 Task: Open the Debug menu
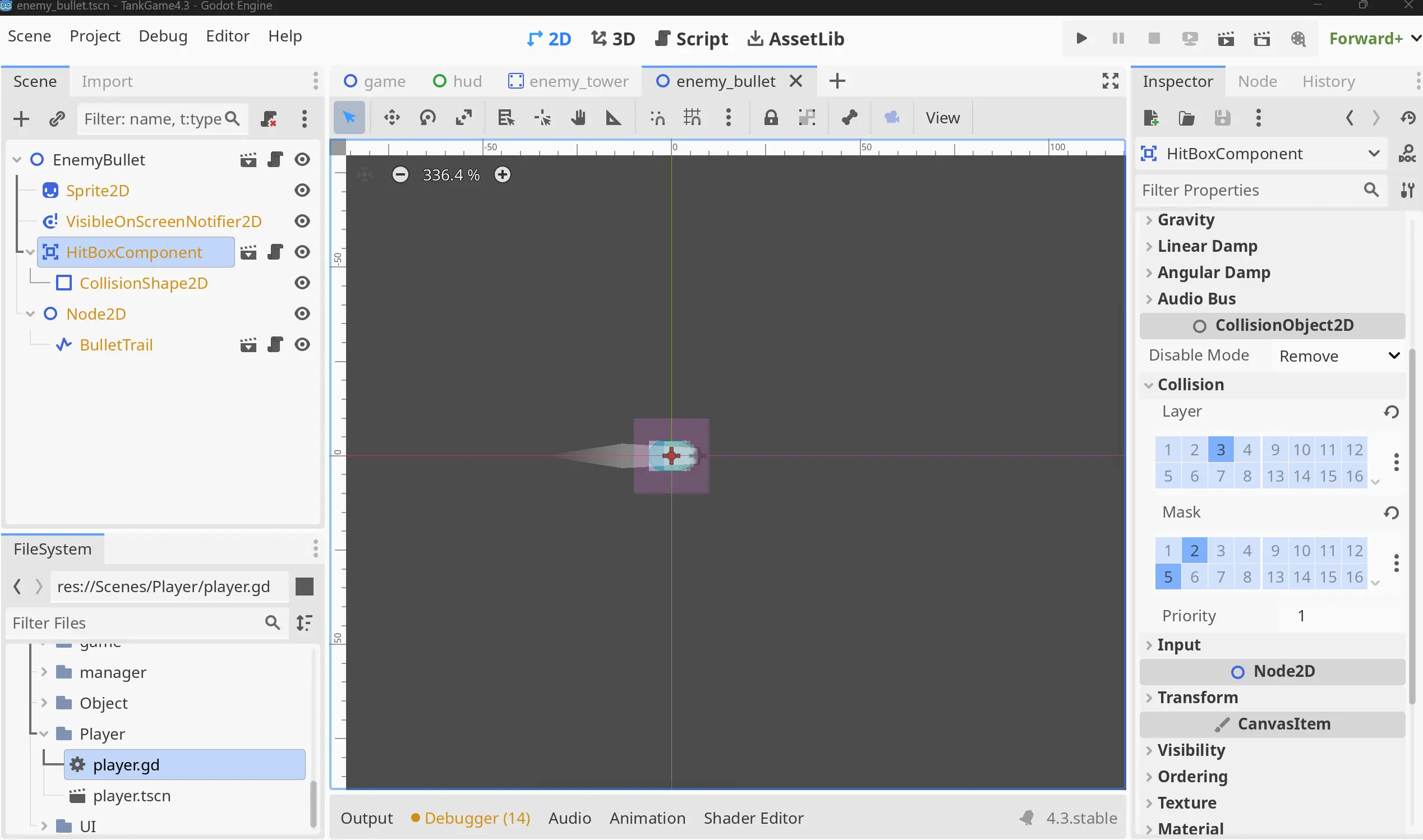163,36
